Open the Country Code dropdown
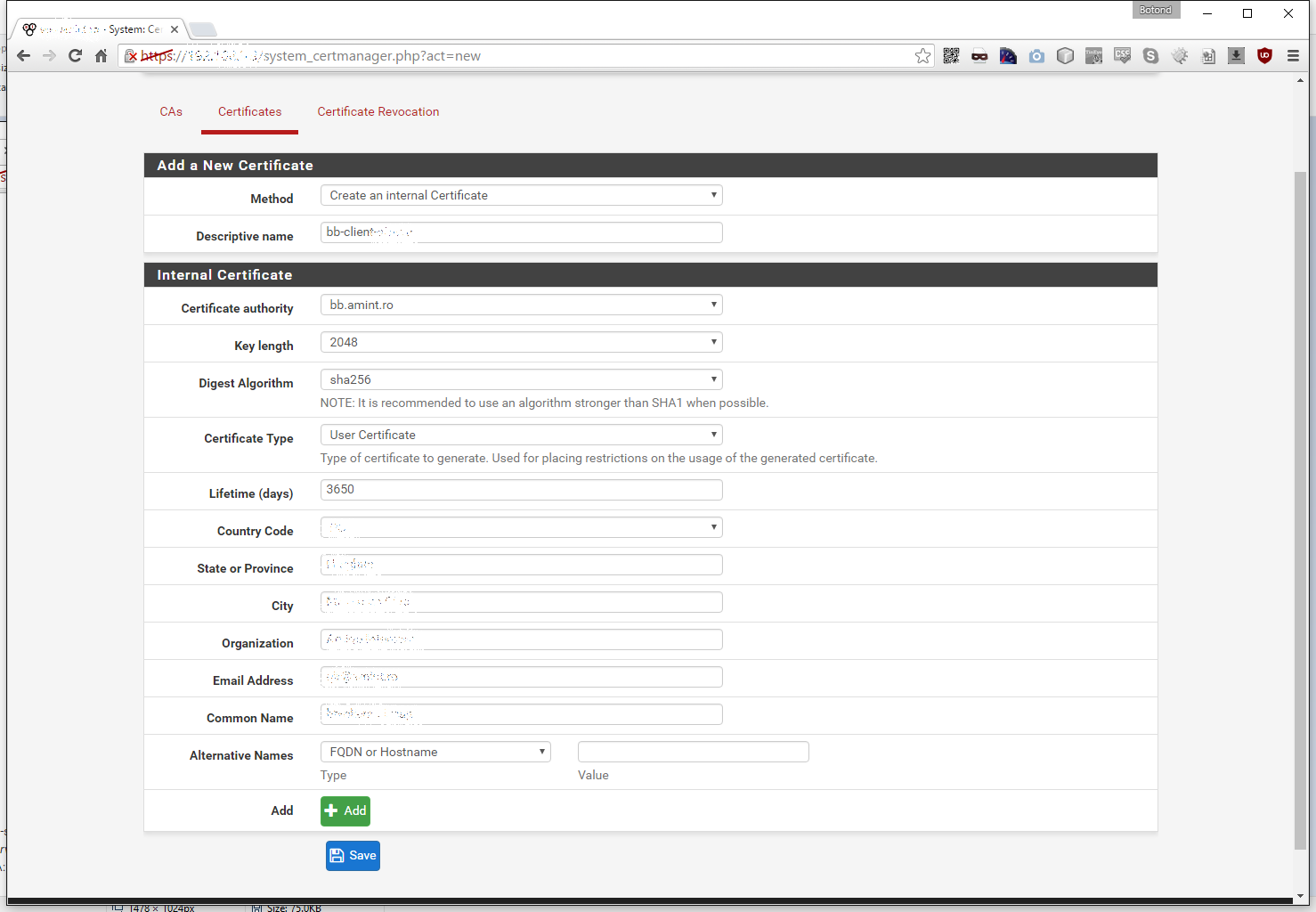The image size is (1316, 912). pyautogui.click(x=521, y=527)
